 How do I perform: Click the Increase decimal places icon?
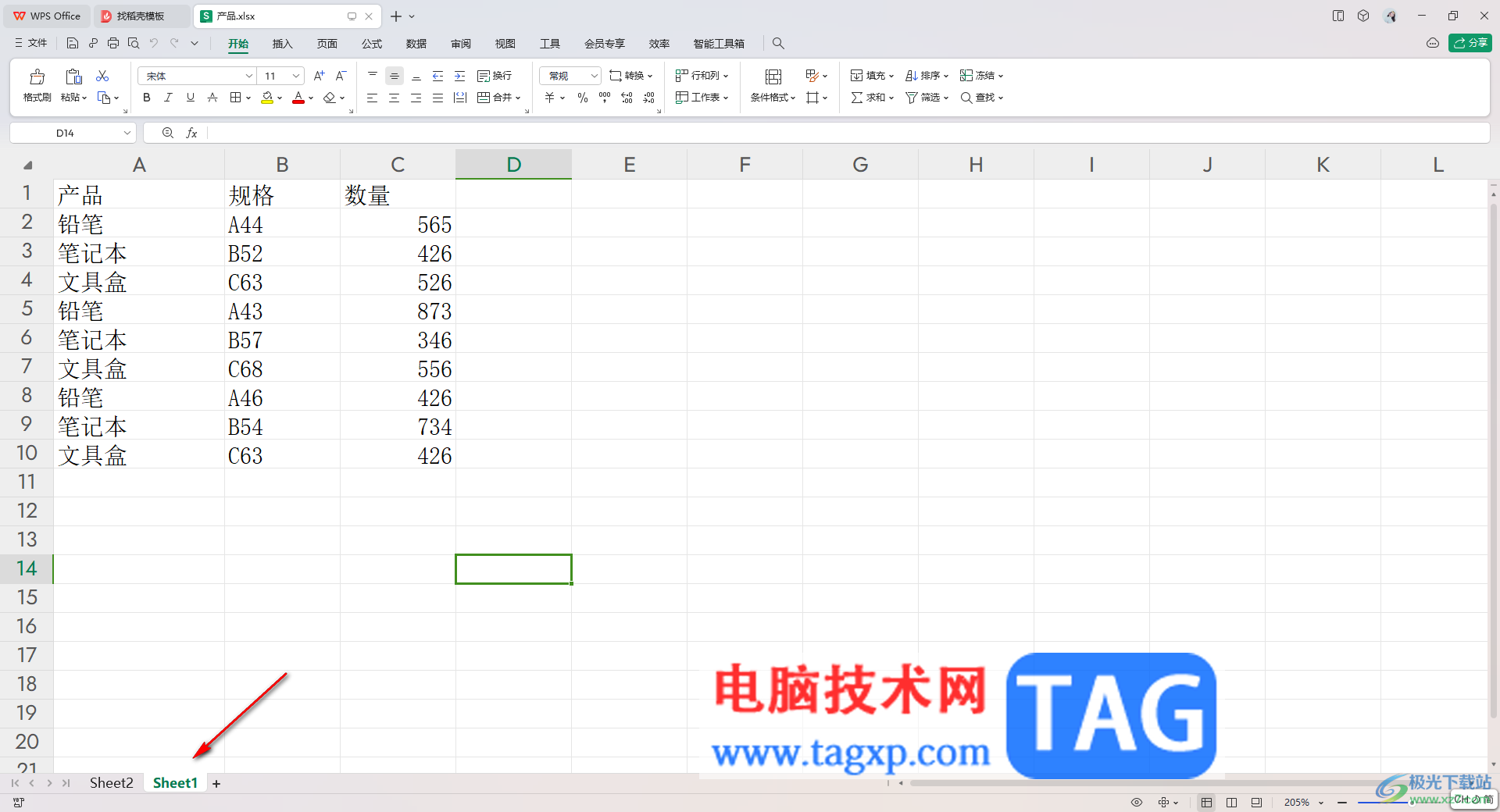[627, 98]
